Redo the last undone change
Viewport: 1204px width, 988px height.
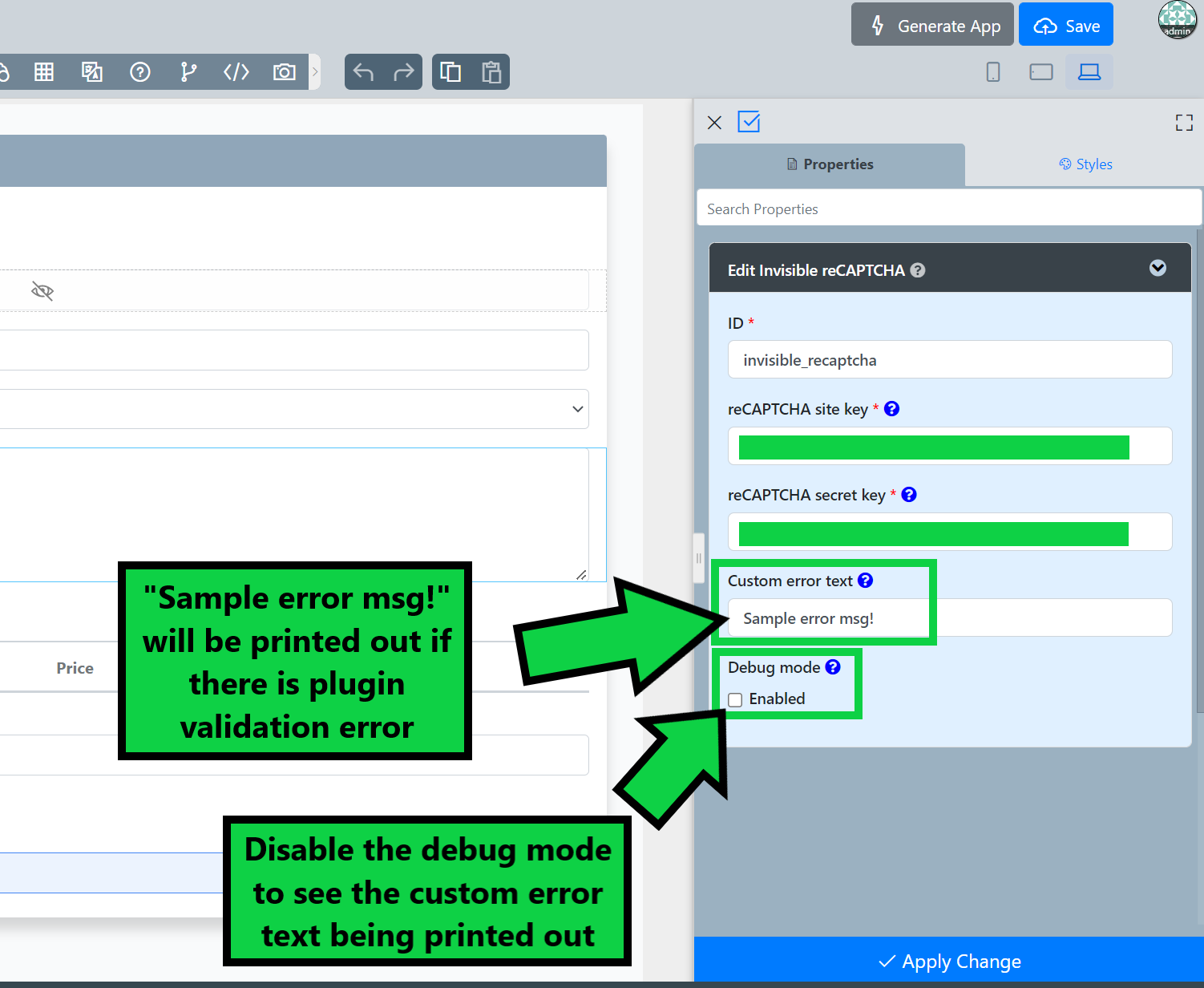tap(404, 72)
